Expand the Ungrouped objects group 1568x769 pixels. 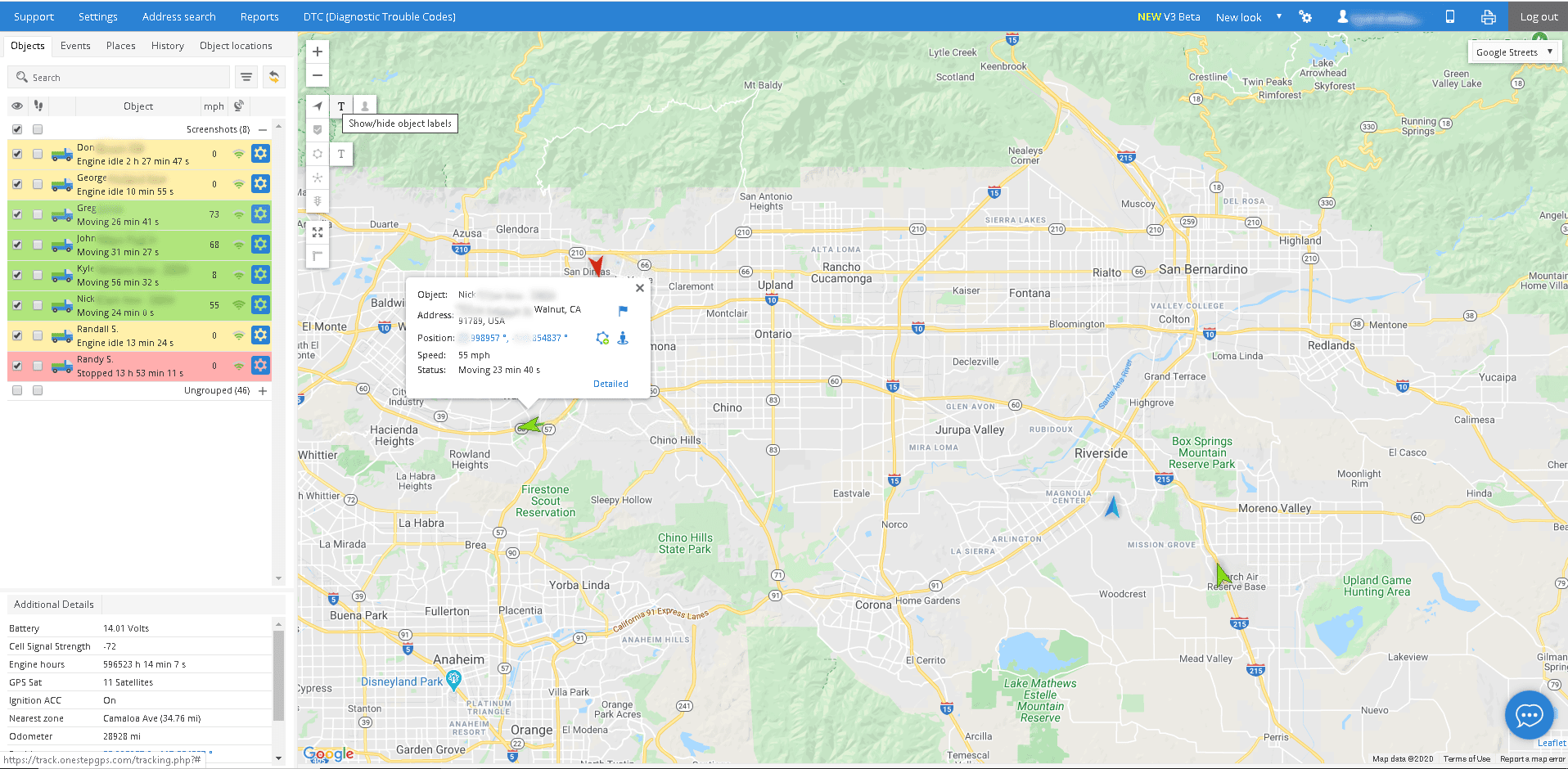coord(262,390)
